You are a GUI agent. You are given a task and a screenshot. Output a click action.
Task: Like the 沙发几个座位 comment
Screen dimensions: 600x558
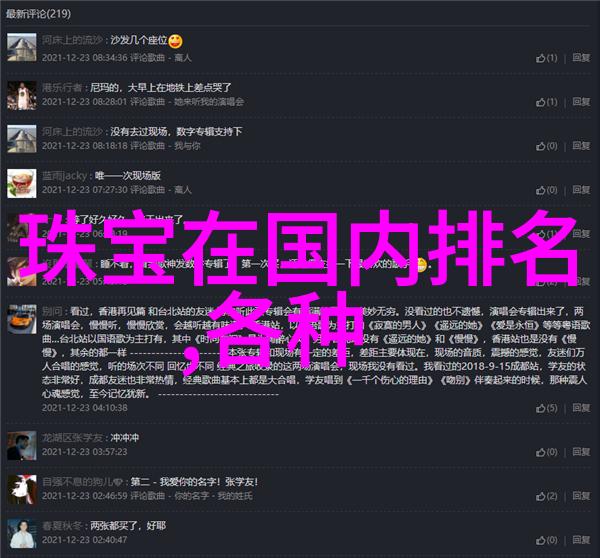click(546, 58)
